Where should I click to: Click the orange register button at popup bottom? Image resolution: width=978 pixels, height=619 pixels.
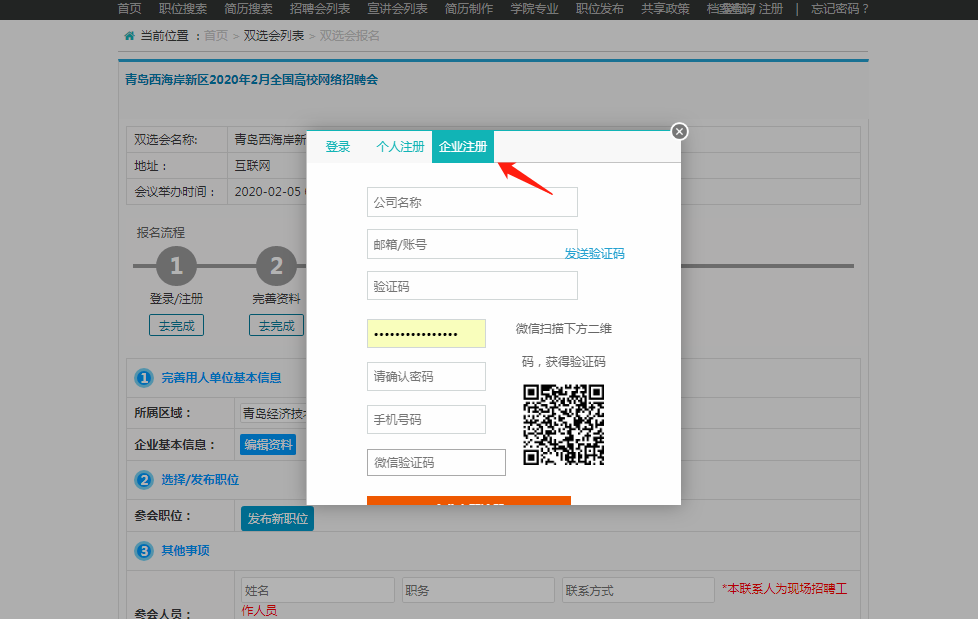coord(469,501)
